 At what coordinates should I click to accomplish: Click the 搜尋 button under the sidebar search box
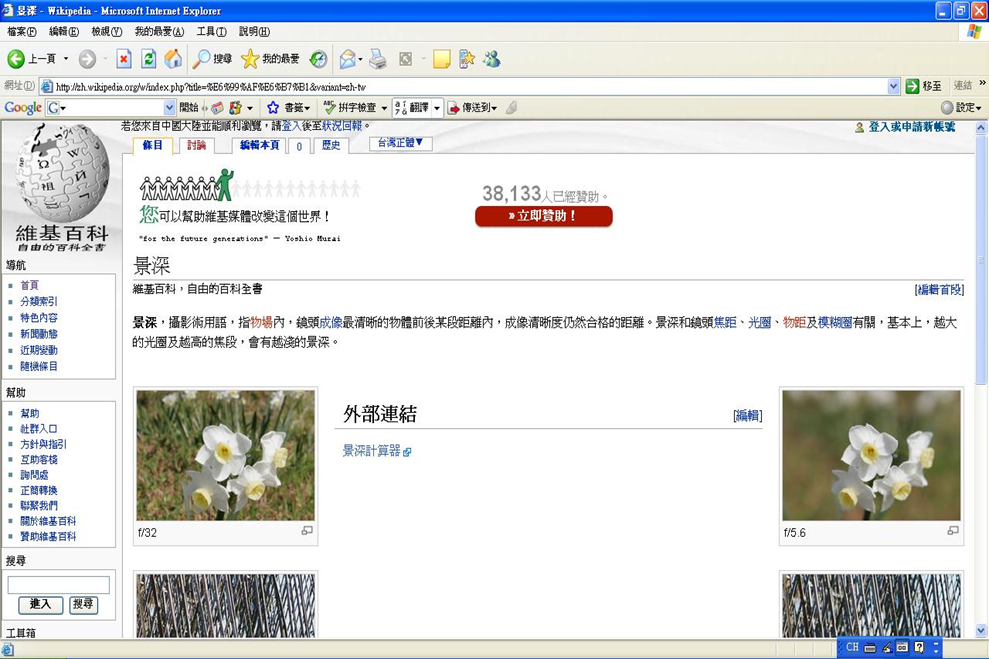click(x=83, y=604)
